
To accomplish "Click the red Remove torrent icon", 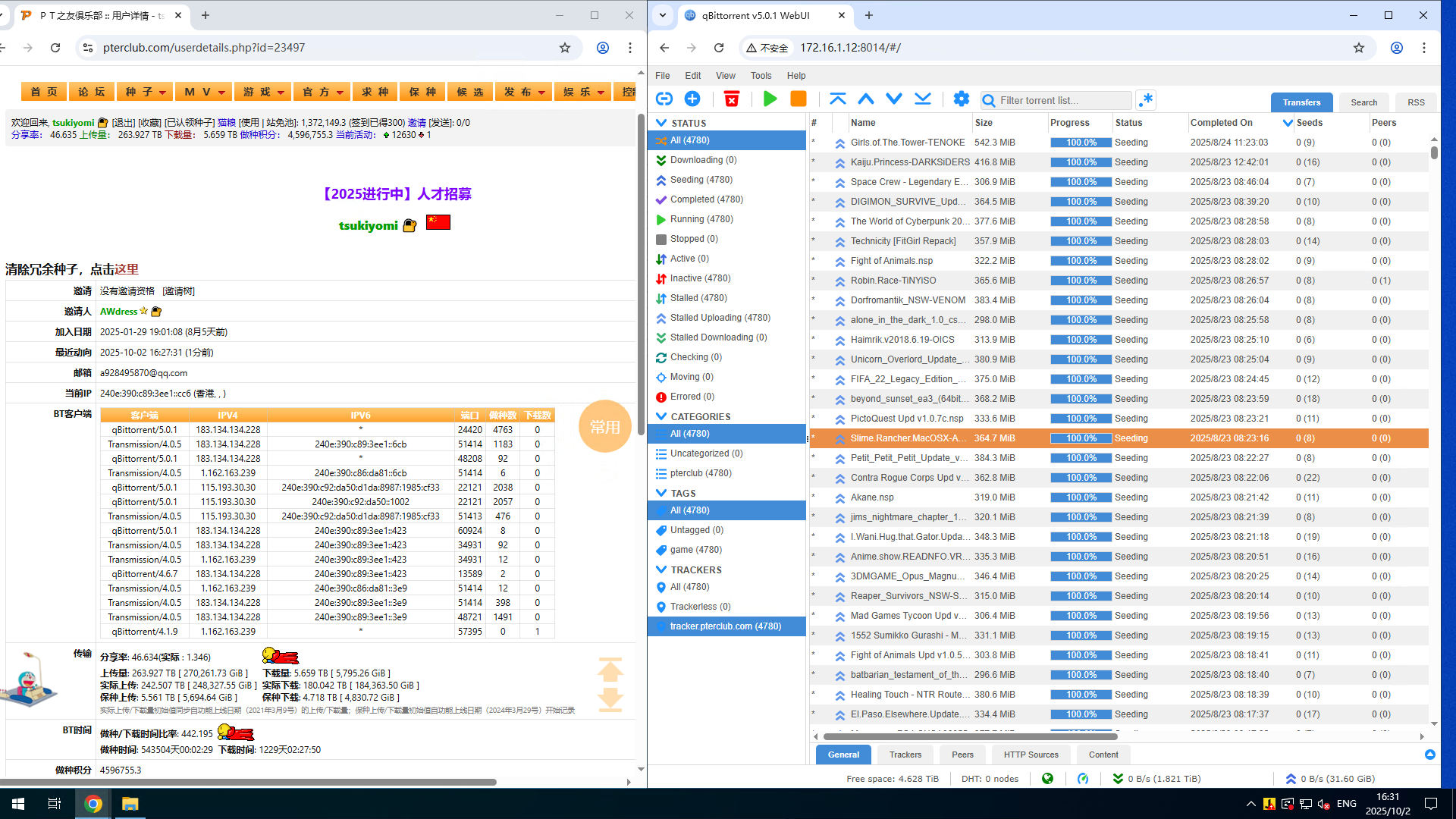I will [x=732, y=99].
